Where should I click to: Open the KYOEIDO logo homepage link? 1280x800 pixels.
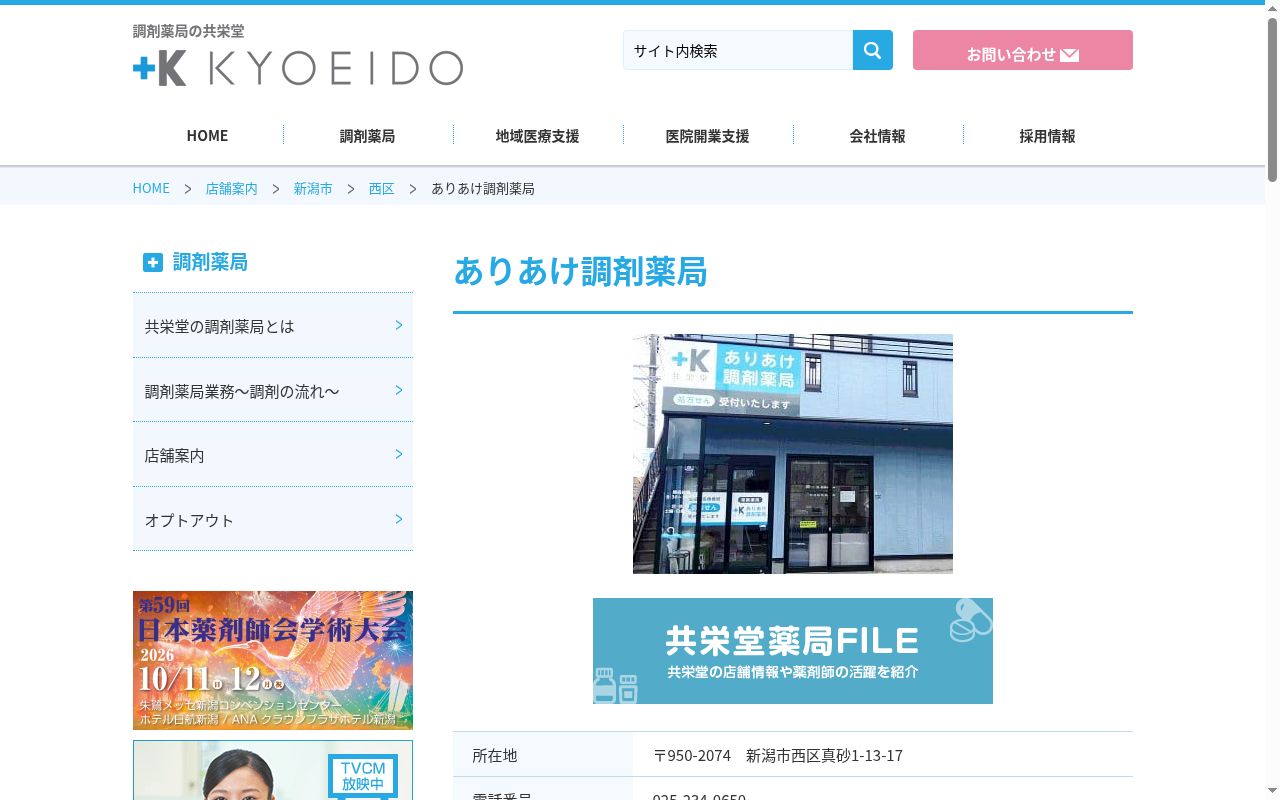[298, 68]
